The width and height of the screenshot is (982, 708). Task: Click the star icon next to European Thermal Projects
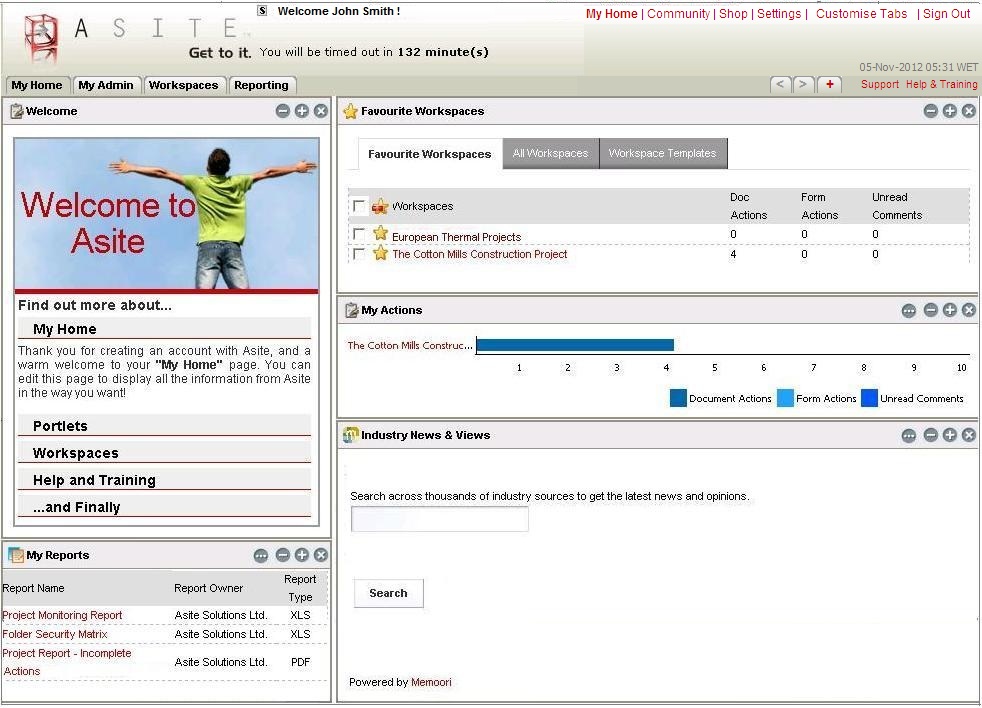pos(380,234)
